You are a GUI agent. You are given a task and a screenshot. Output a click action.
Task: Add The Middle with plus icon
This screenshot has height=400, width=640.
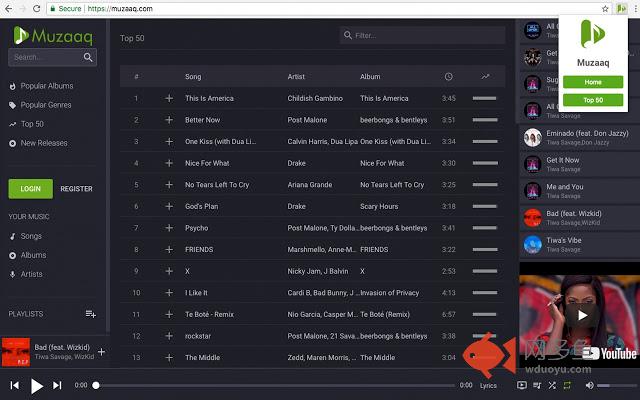coord(169,358)
